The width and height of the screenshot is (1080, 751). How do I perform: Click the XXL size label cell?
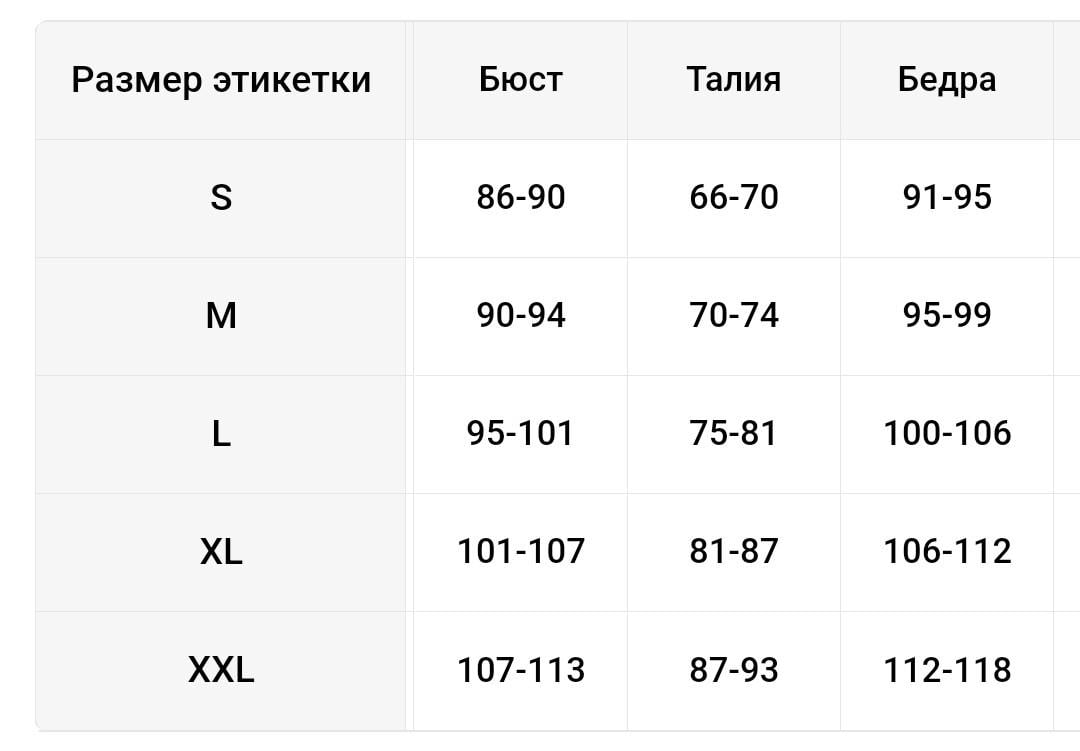pos(221,670)
